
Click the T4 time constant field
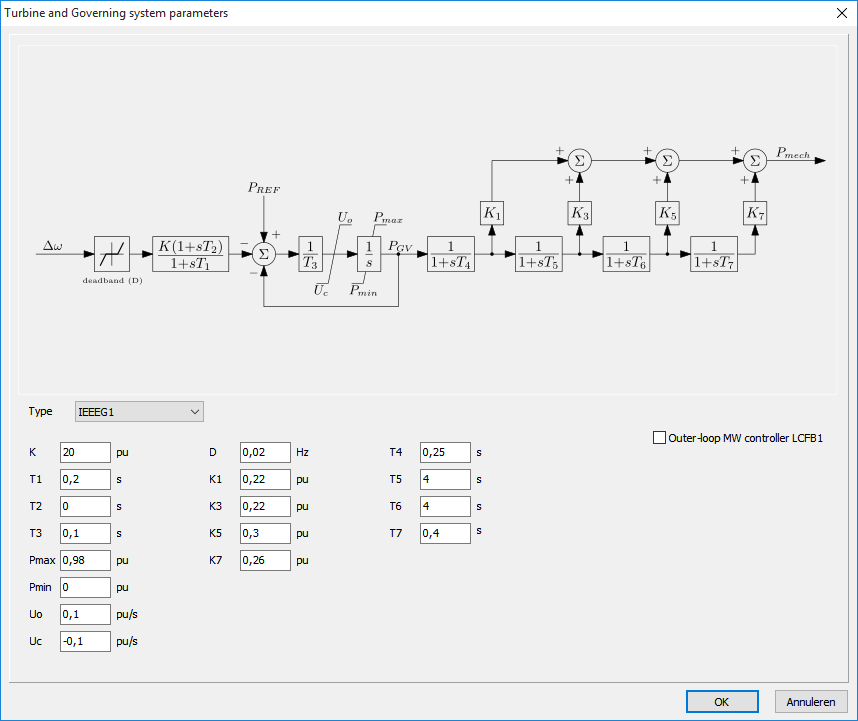[445, 452]
